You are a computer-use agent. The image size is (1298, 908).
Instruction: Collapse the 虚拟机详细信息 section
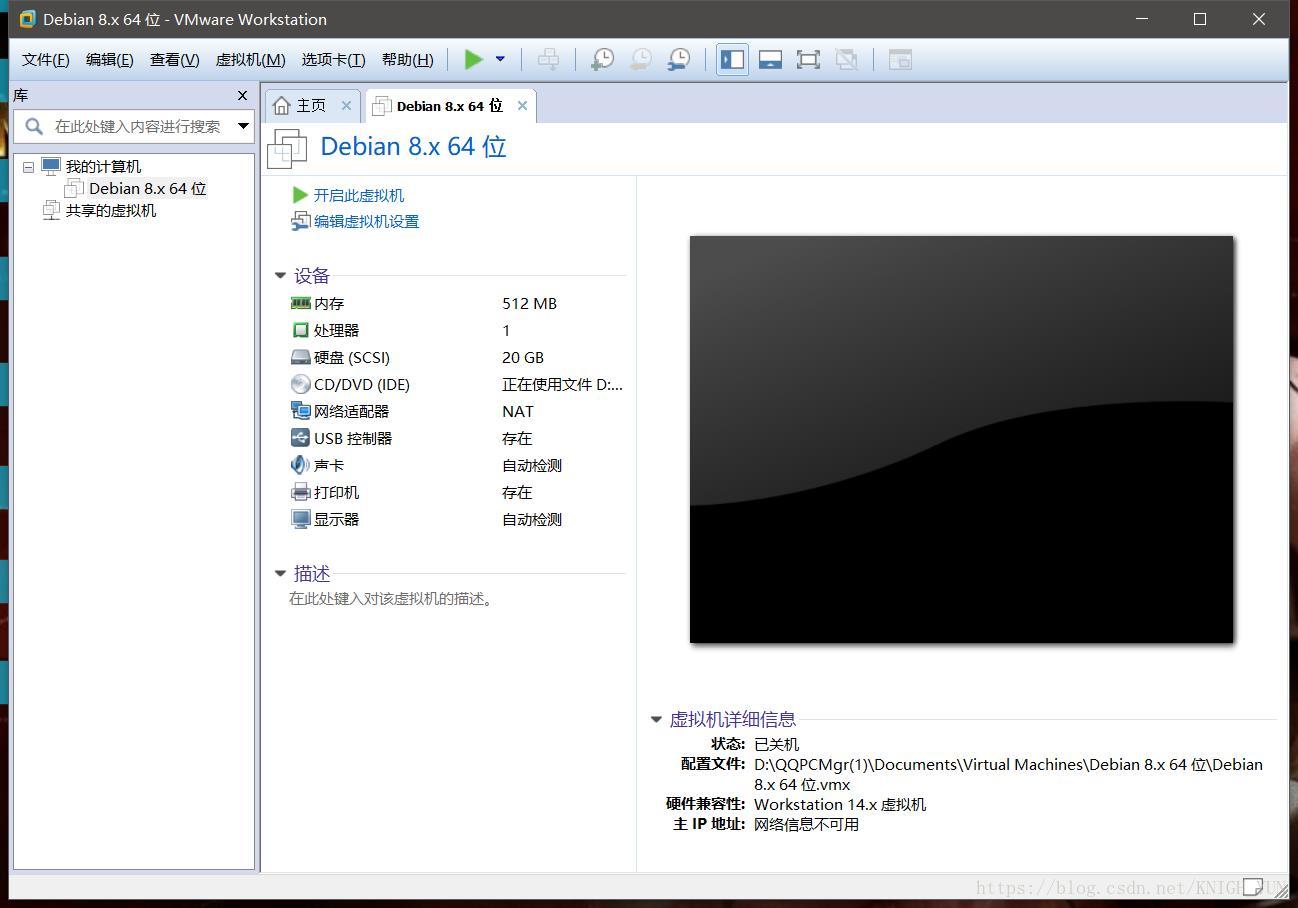[x=656, y=719]
